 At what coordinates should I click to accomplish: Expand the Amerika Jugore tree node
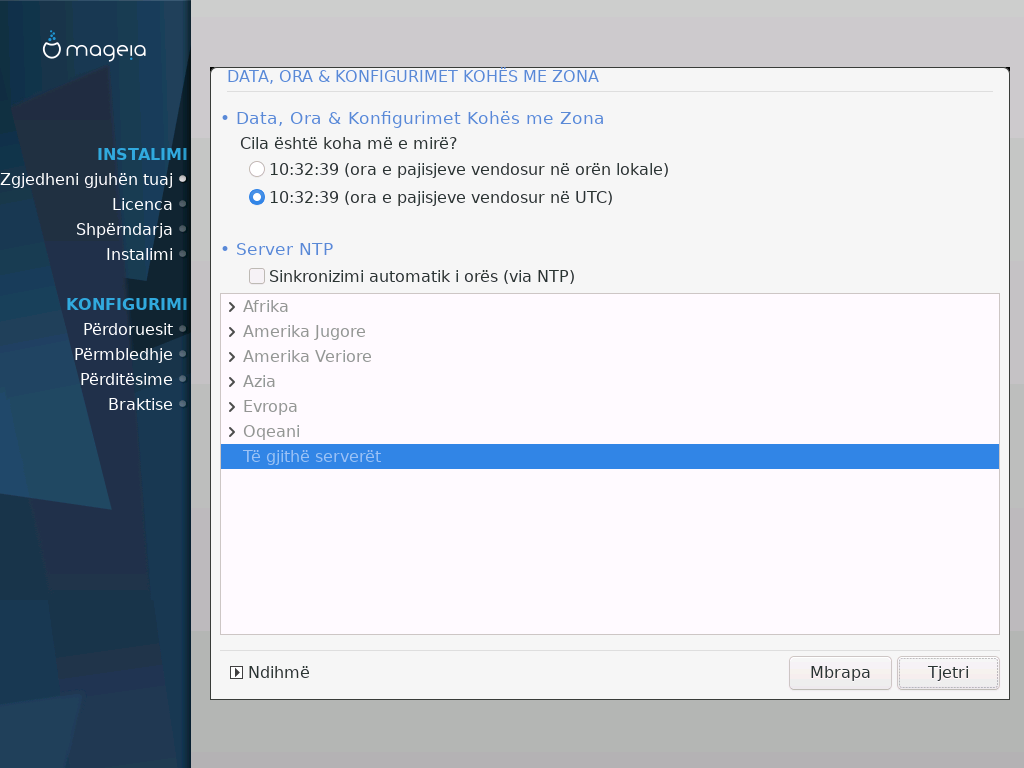232,332
